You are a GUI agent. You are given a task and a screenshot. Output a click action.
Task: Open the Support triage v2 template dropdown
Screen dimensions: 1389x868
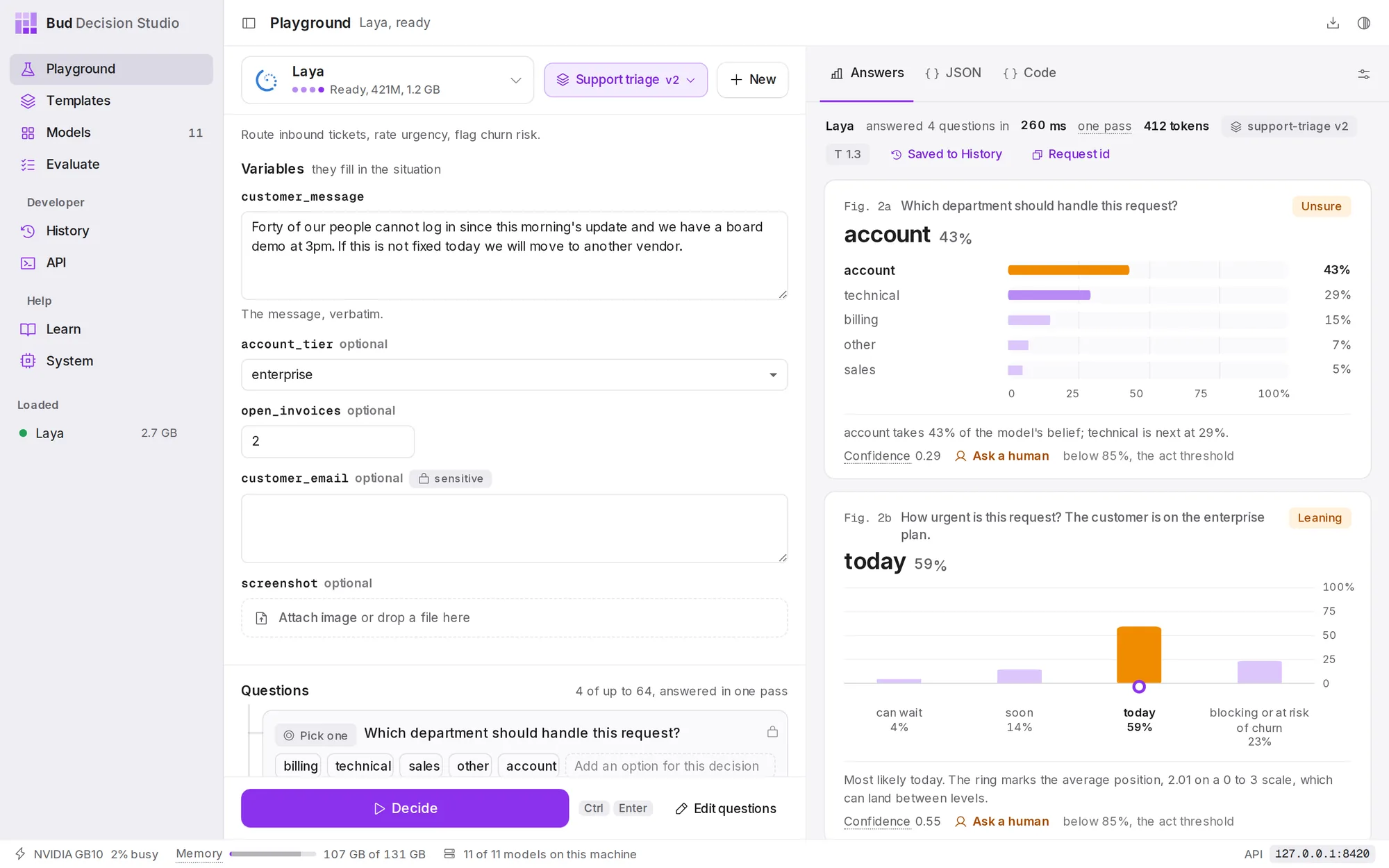[625, 80]
